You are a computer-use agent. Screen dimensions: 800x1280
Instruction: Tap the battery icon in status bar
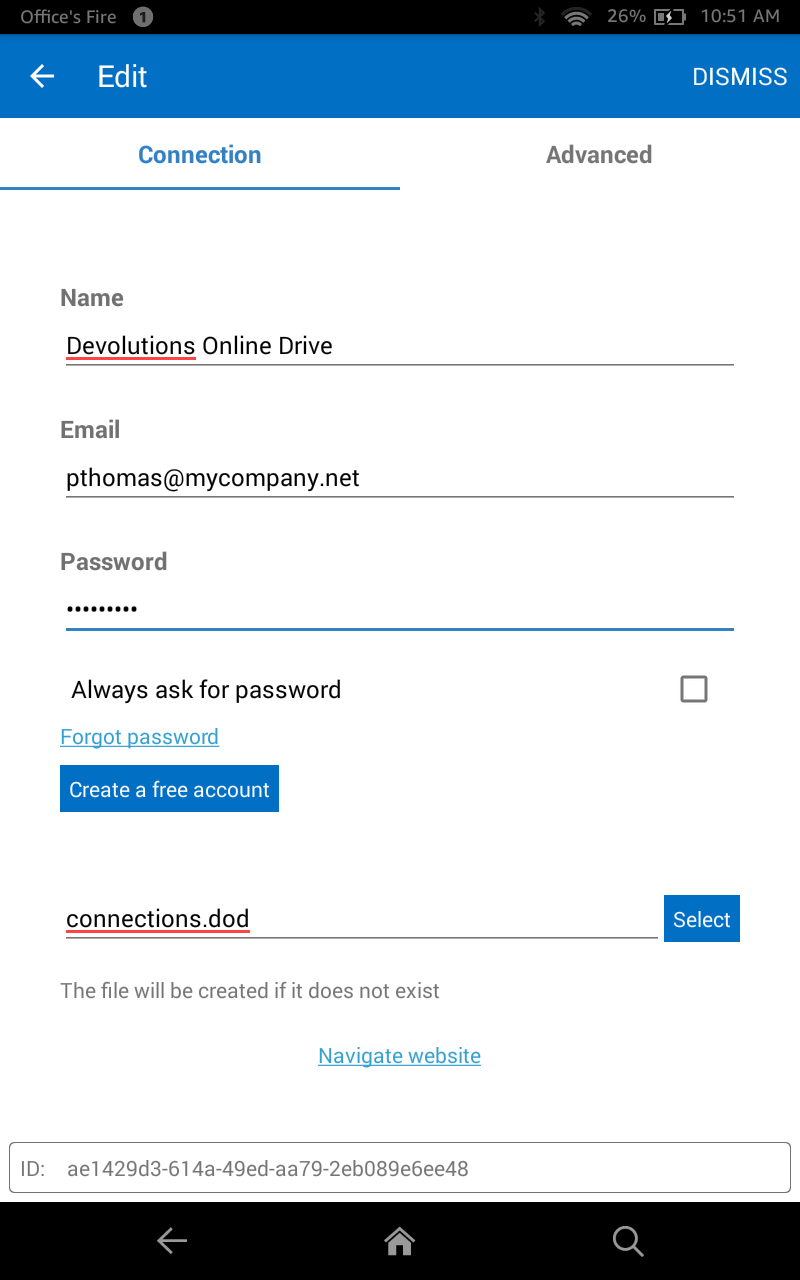669,16
